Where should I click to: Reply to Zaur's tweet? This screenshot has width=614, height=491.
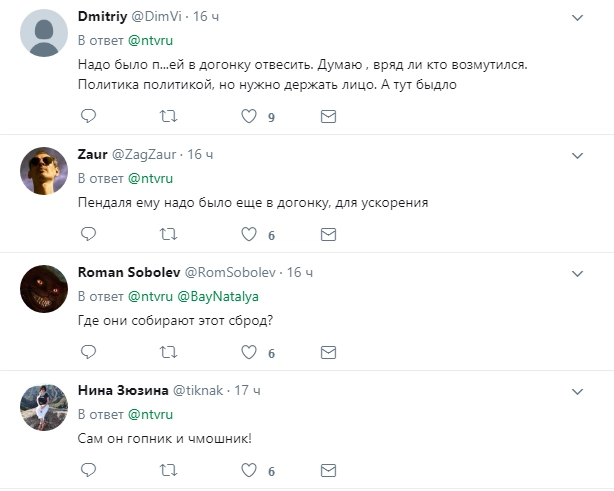(88, 234)
